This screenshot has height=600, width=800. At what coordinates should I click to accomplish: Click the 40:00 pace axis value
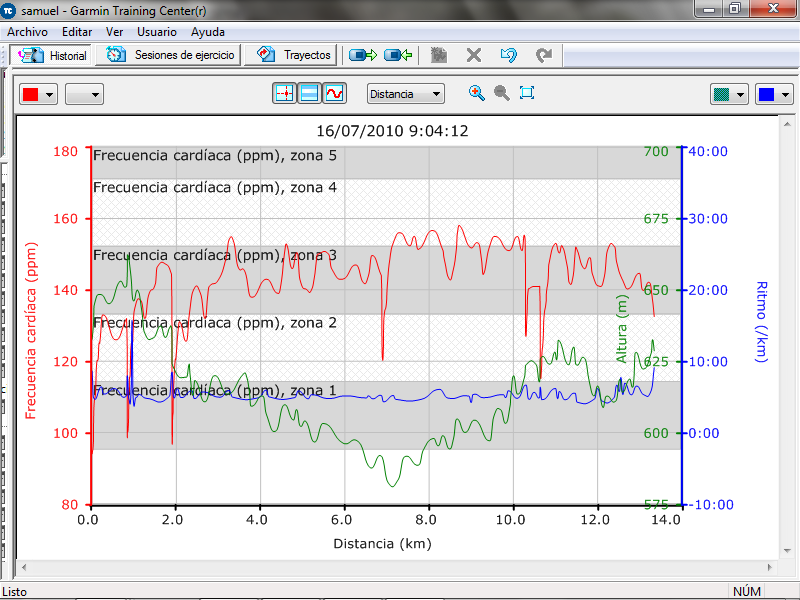tap(708, 152)
